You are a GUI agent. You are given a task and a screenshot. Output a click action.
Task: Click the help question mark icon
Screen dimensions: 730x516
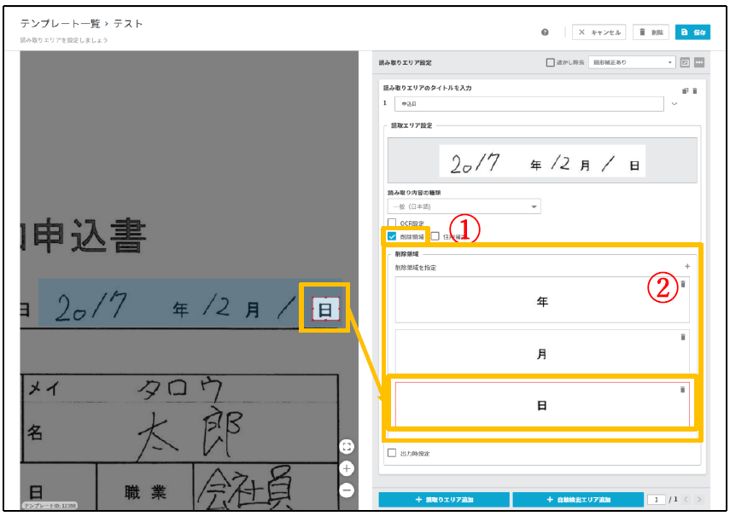545,32
